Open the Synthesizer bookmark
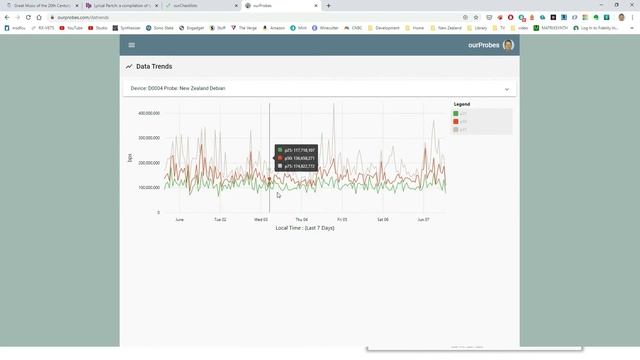The width and height of the screenshot is (640, 360). 127,28
